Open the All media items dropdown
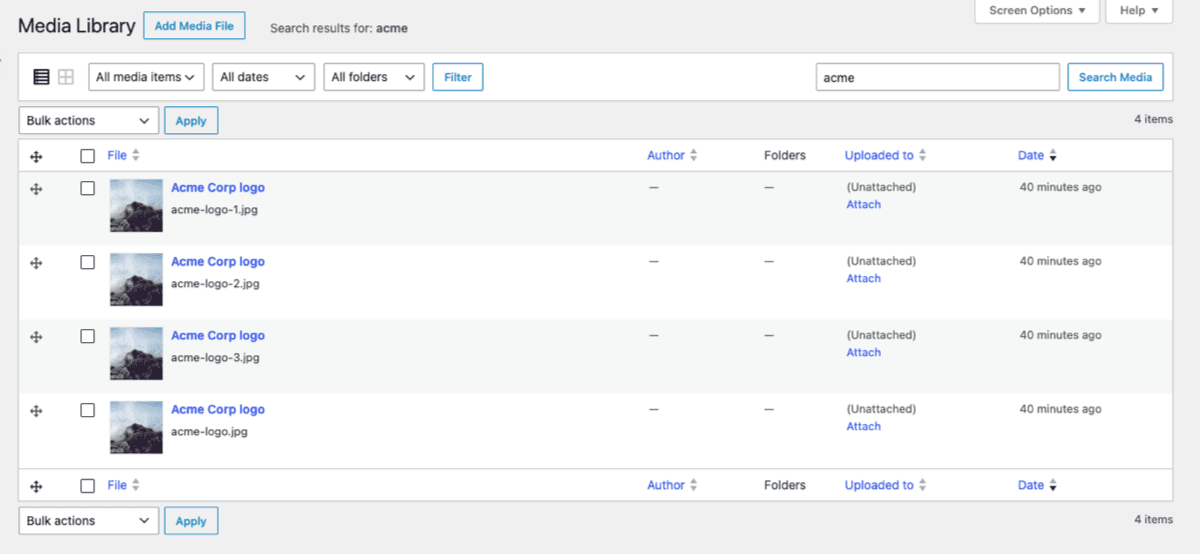Image resolution: width=1200 pixels, height=554 pixels. coord(147,77)
